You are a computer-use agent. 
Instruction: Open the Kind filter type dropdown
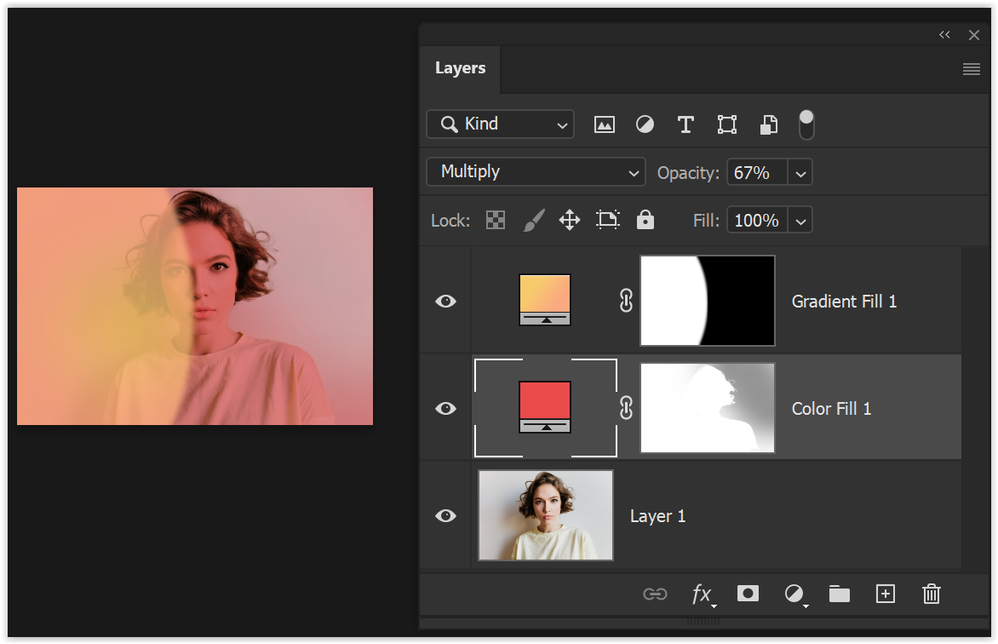(500, 124)
